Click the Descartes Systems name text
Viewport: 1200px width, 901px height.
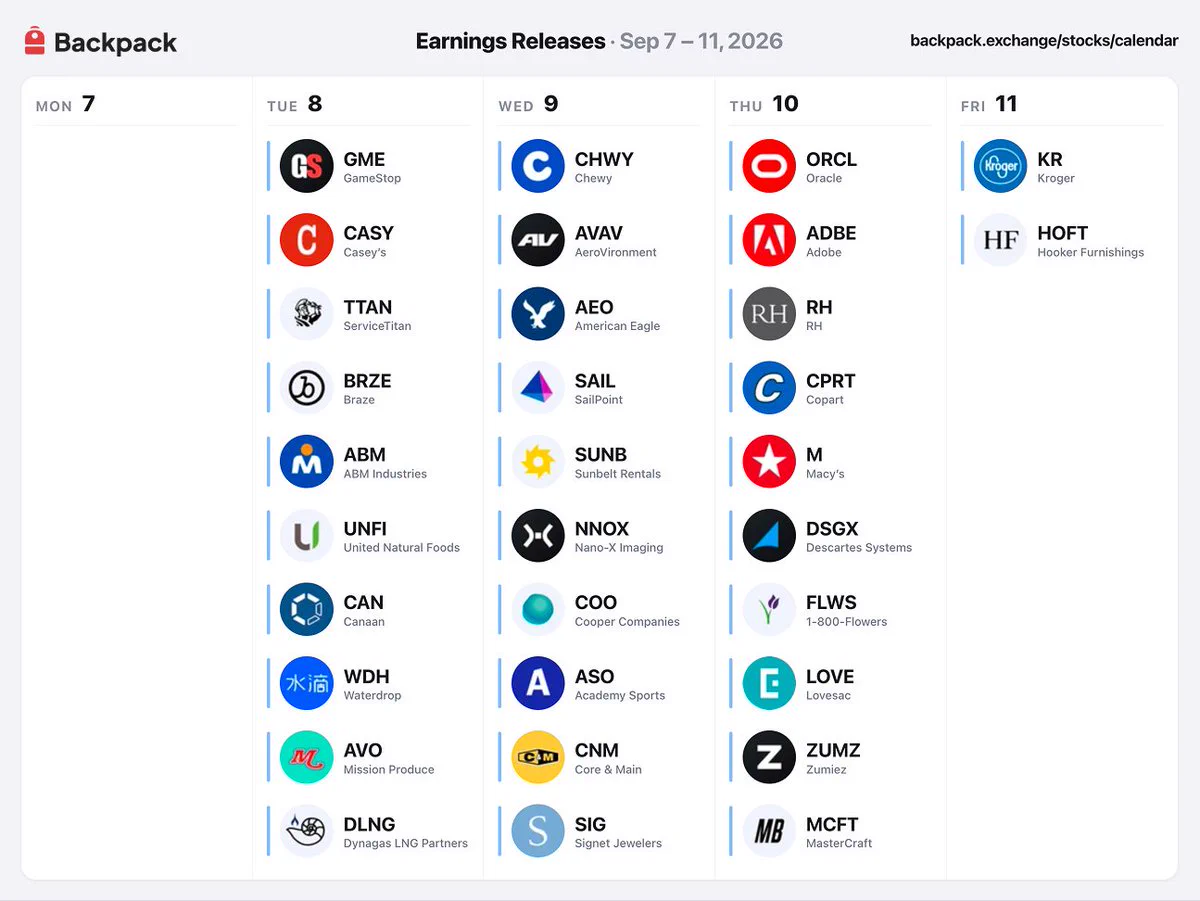point(859,548)
